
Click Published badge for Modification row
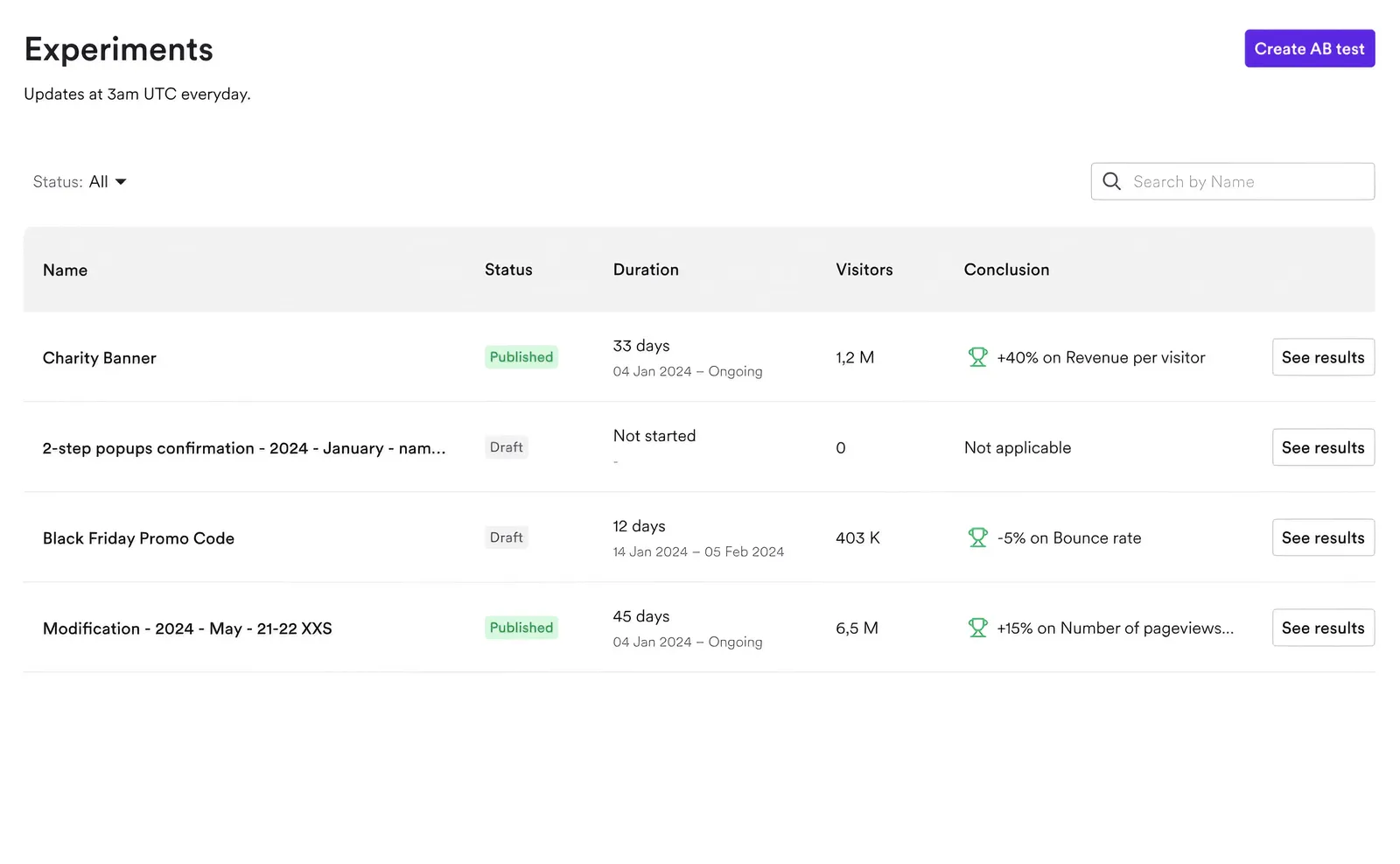[x=521, y=628]
